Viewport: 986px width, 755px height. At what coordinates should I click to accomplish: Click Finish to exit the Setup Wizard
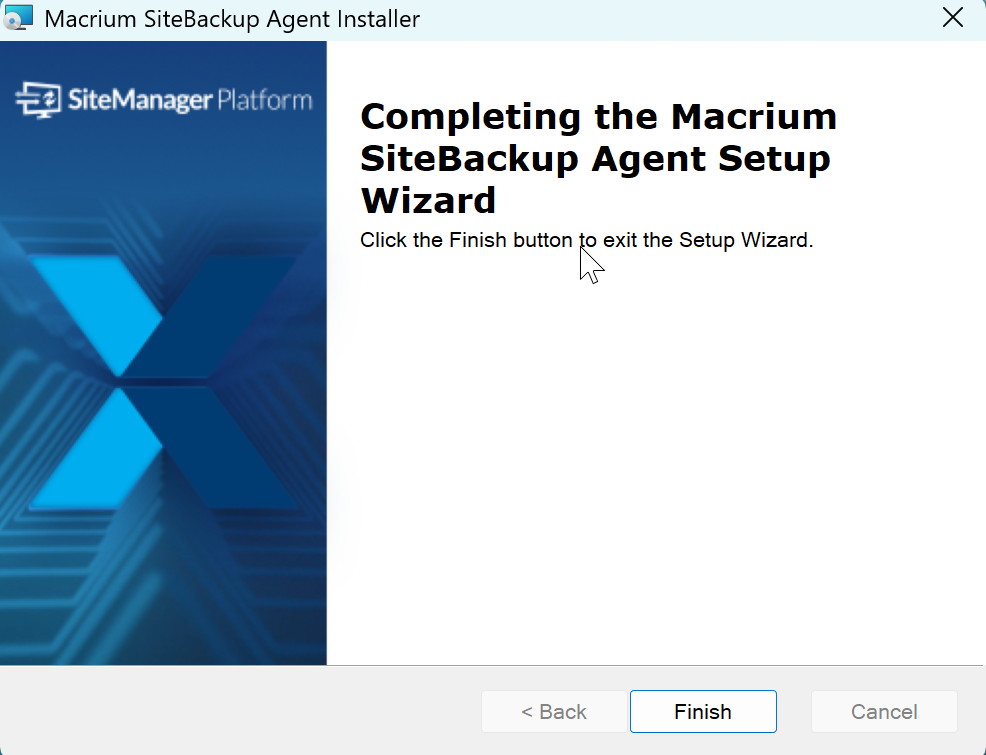[x=703, y=712]
